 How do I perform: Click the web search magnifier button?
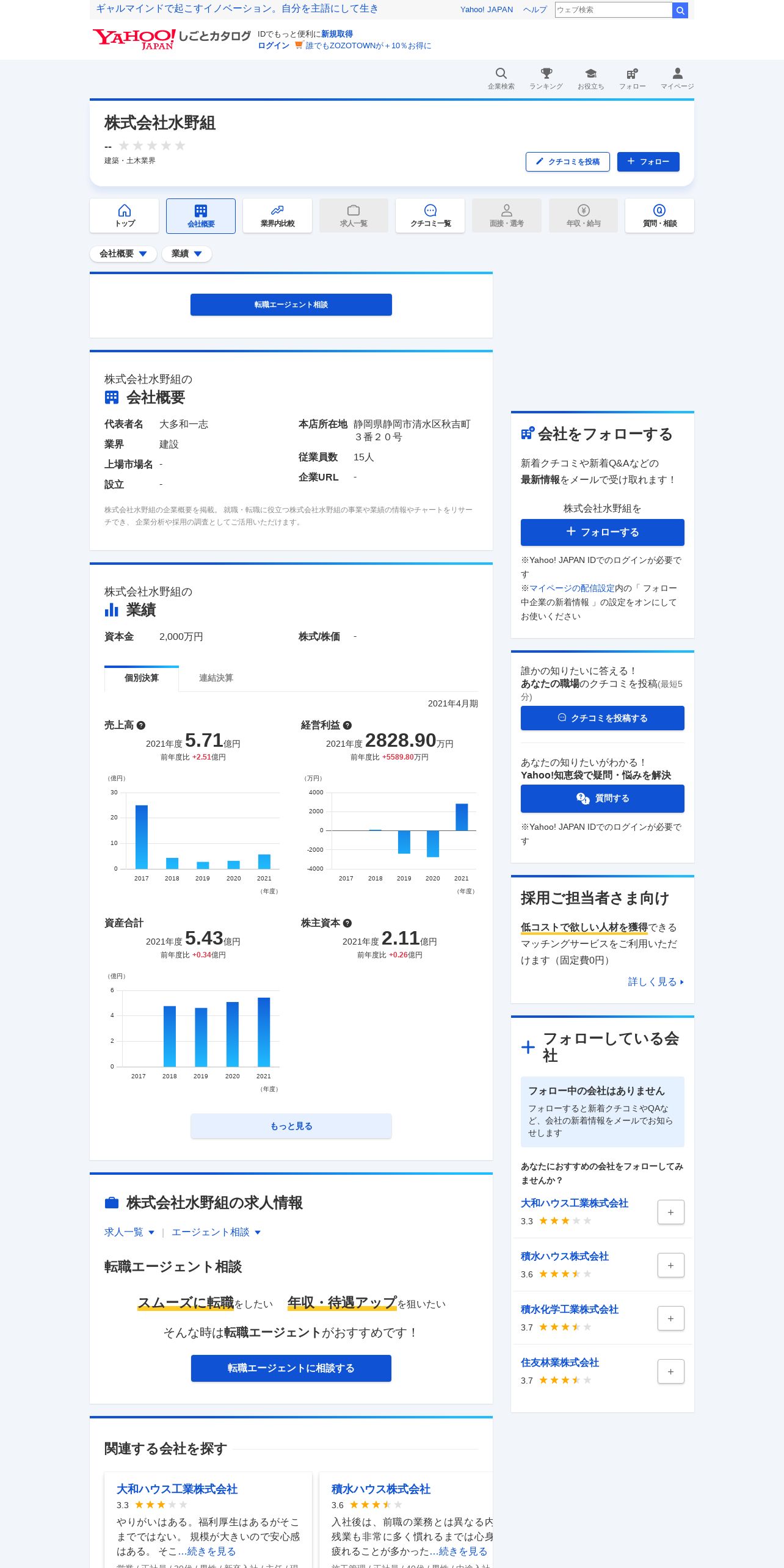[x=680, y=10]
